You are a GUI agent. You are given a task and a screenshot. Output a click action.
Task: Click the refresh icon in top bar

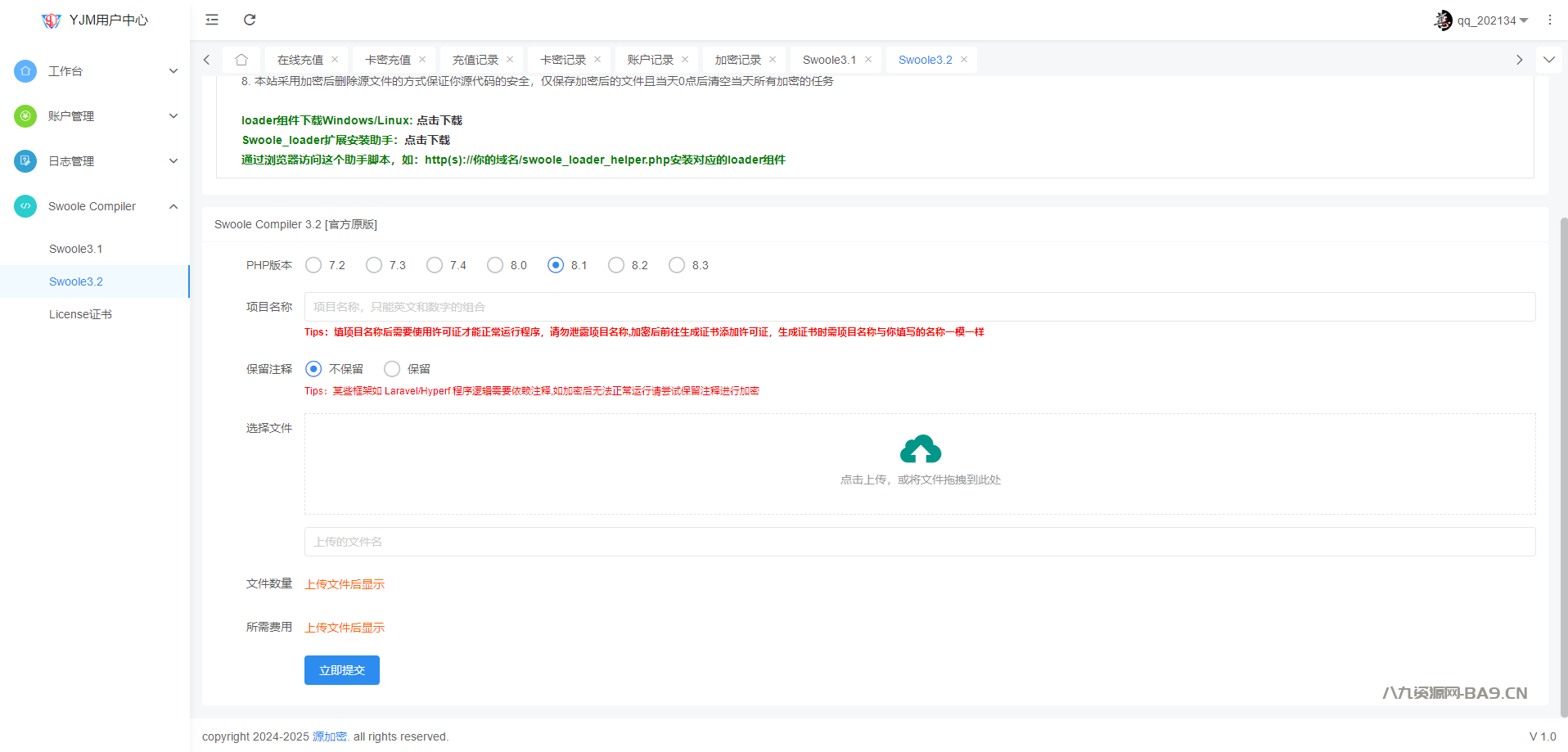[250, 20]
